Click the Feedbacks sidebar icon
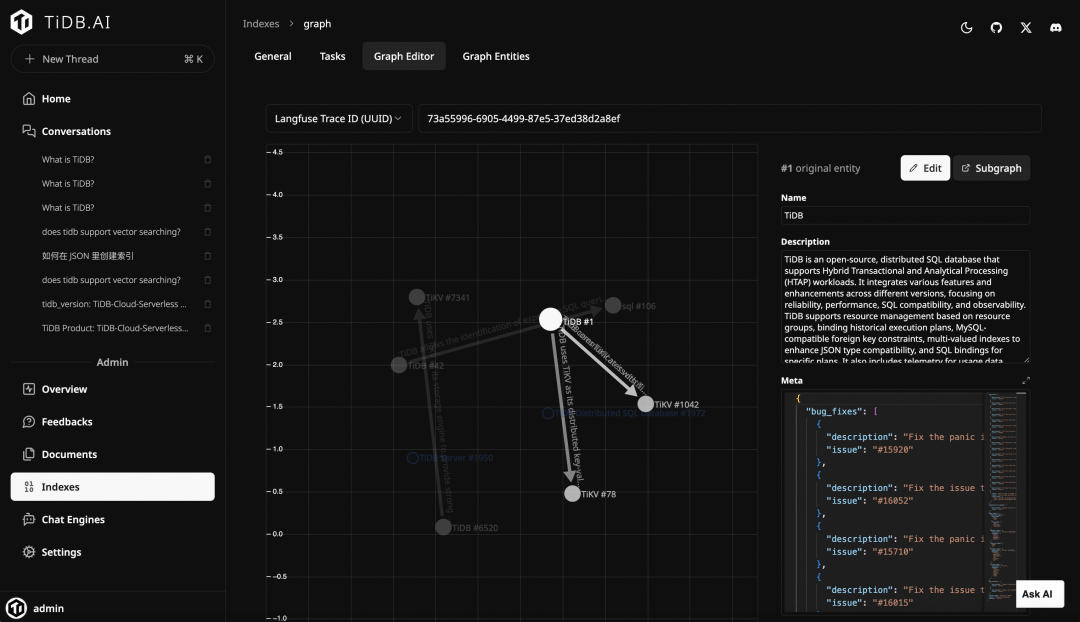This screenshot has width=1080, height=622. pos(28,422)
